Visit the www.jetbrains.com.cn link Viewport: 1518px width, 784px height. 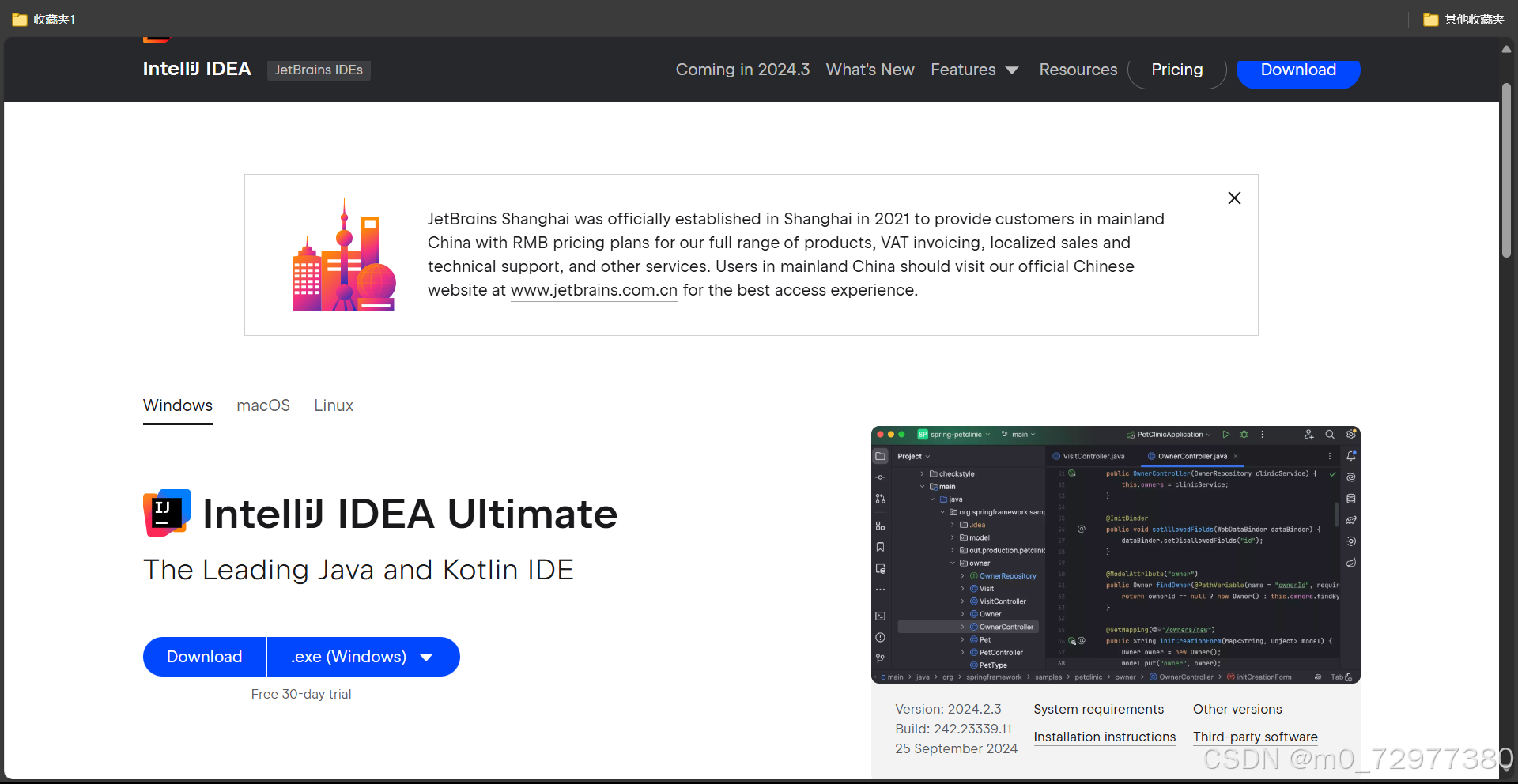(x=594, y=290)
